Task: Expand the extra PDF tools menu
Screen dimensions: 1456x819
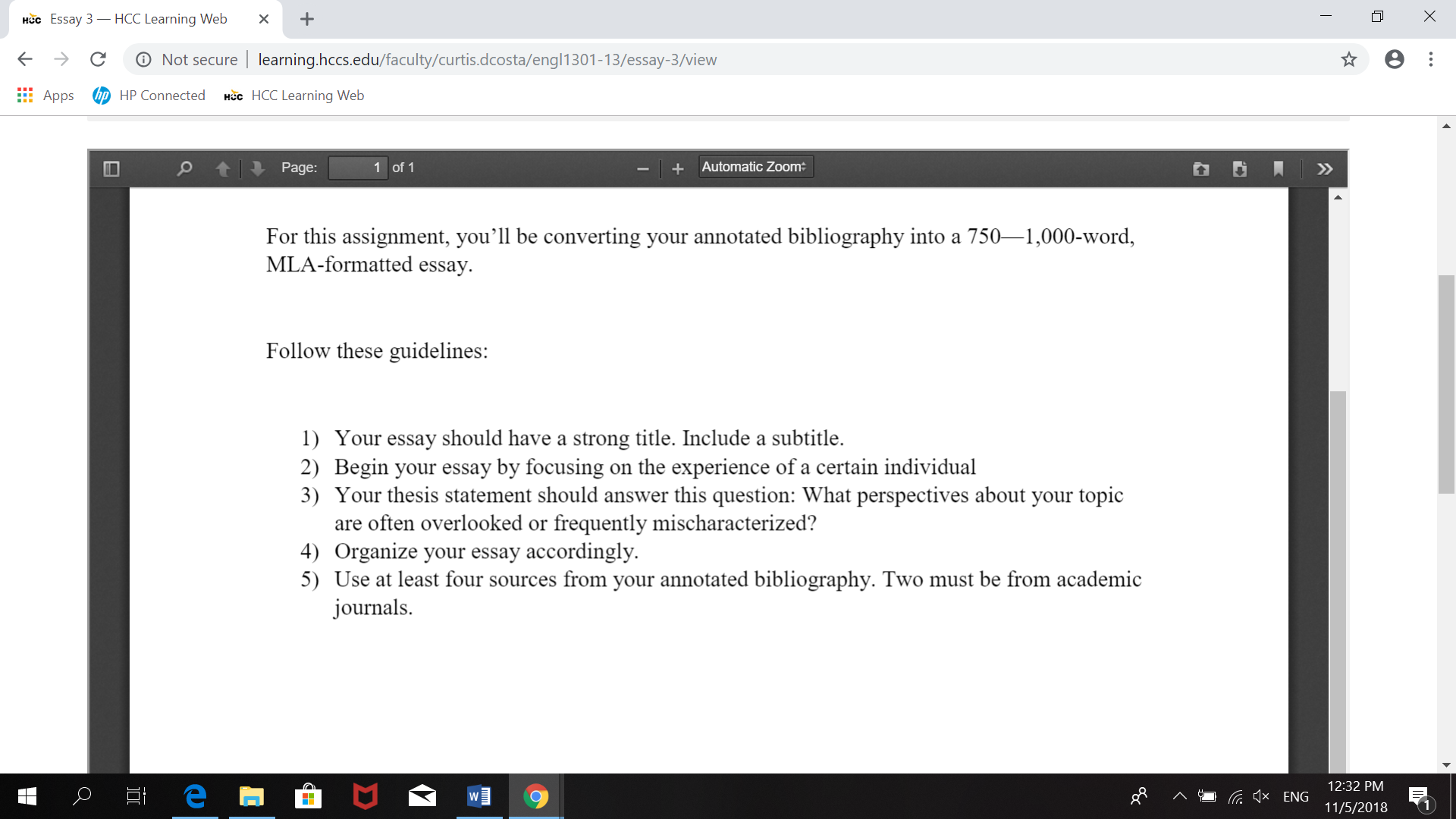Action: [x=1325, y=168]
